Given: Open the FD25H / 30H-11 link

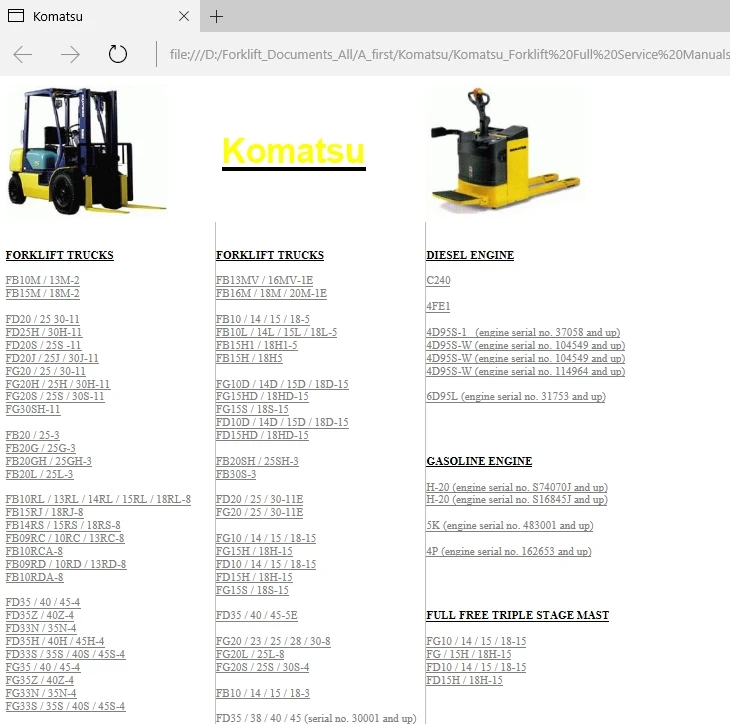Looking at the screenshot, I should pos(44,332).
